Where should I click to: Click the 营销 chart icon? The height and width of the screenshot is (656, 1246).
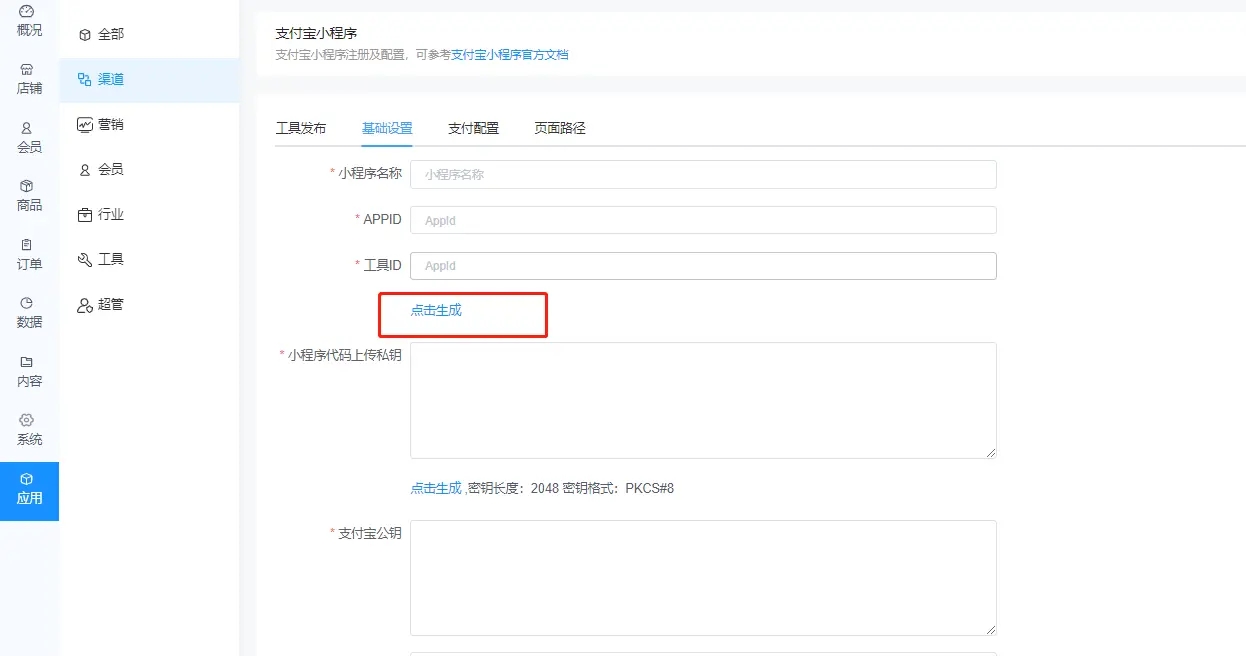pos(85,124)
